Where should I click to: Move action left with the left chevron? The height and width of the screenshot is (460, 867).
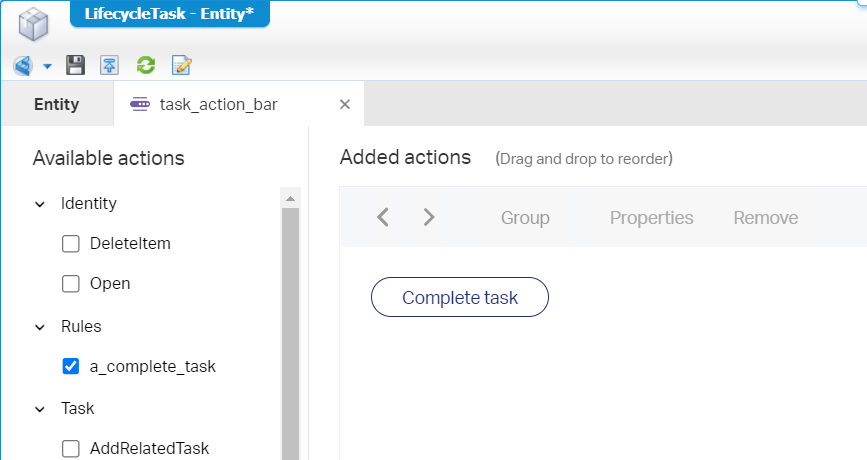(383, 217)
